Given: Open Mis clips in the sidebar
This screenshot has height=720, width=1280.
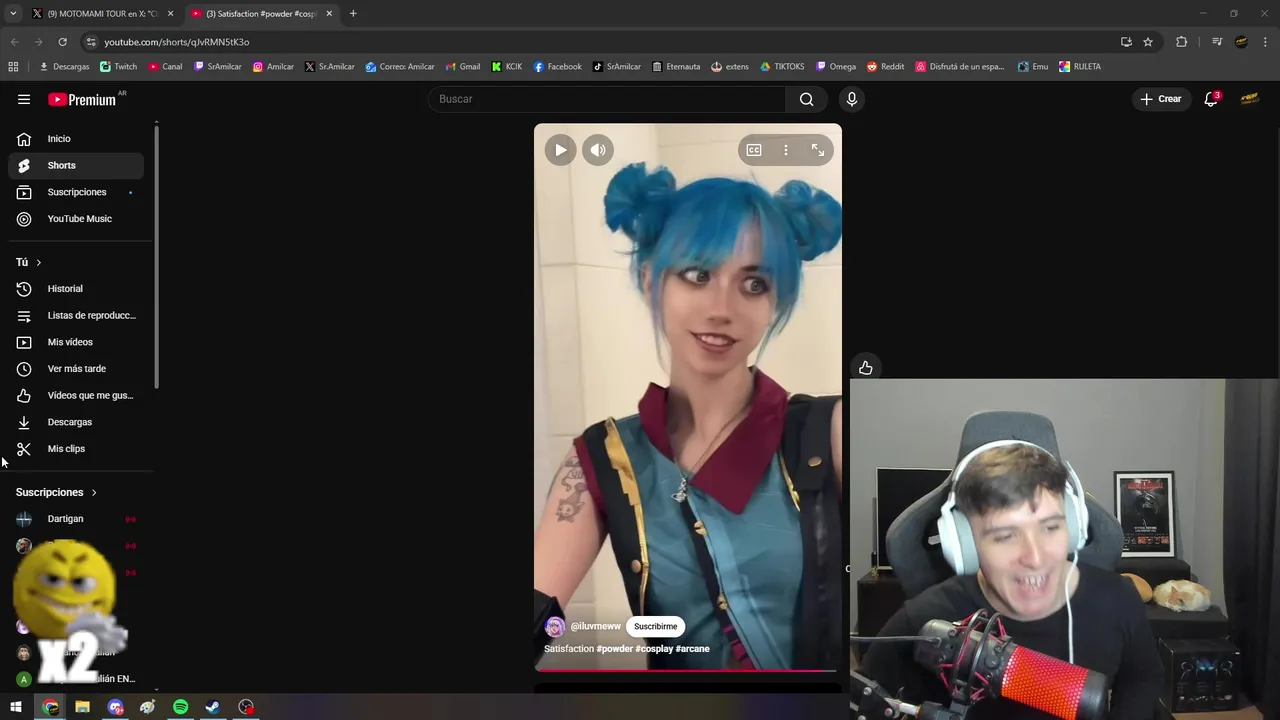Looking at the screenshot, I should (x=76, y=449).
